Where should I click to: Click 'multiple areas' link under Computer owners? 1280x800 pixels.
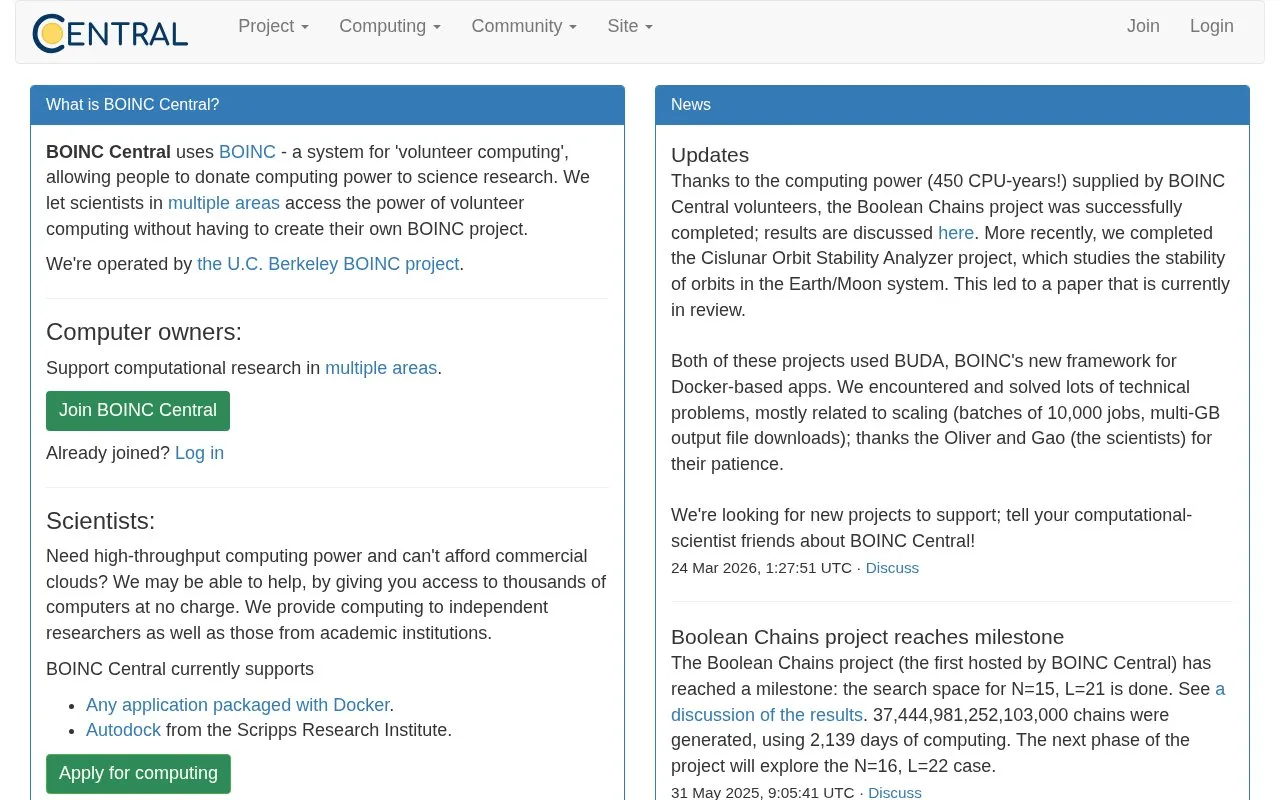[x=381, y=368]
